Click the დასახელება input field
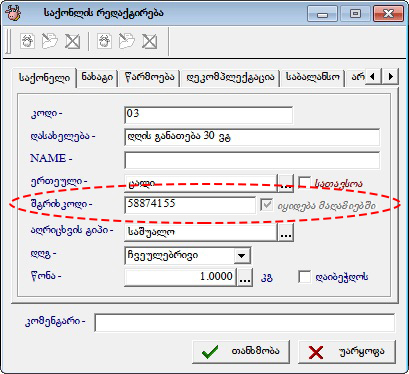Image resolution: width=409 pixels, height=374 pixels. coord(252,137)
